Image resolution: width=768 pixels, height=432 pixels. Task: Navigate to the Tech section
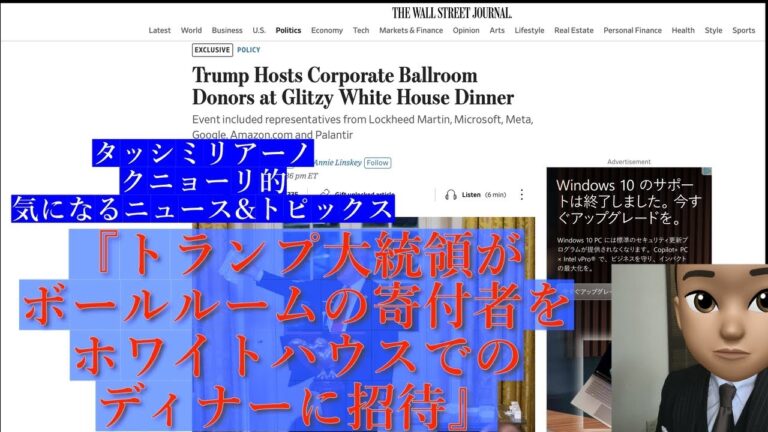tap(361, 30)
